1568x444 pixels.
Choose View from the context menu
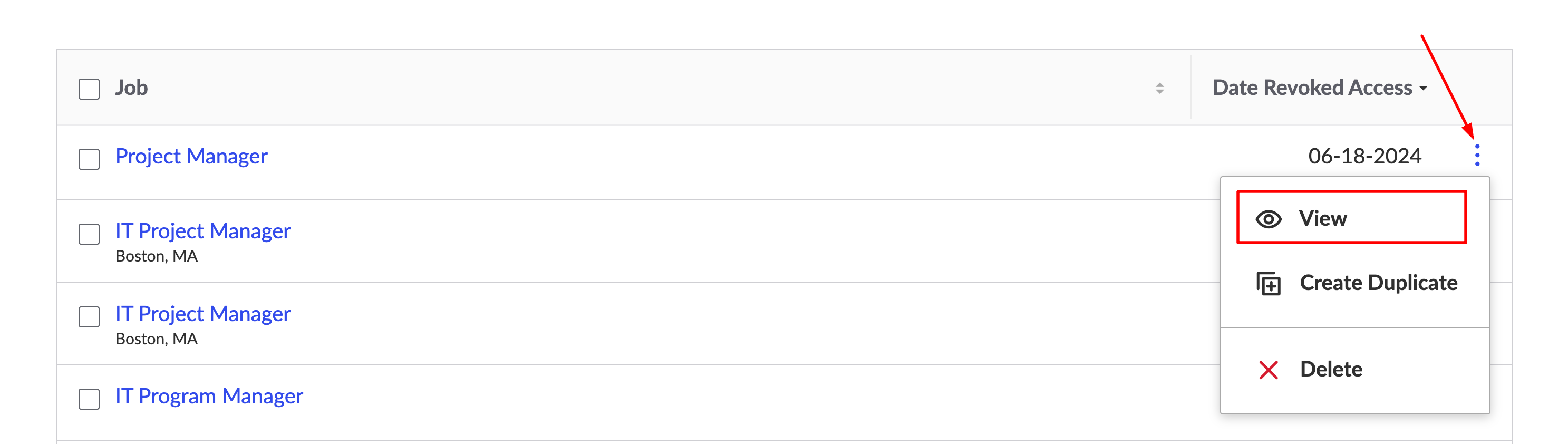pos(1351,217)
